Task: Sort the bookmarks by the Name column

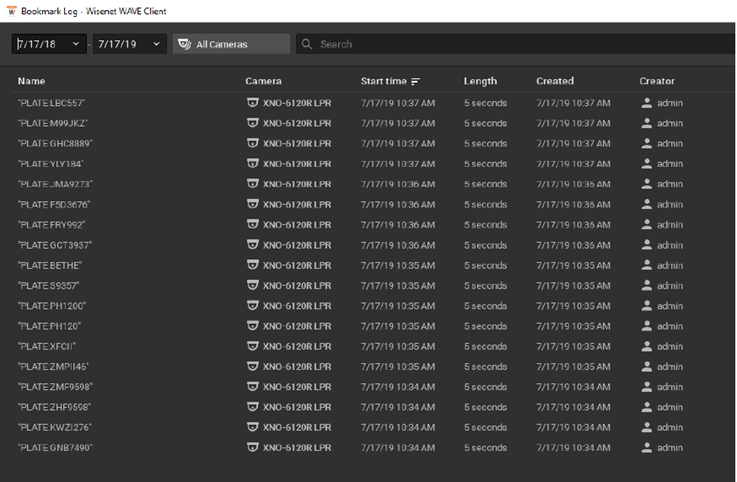Action: pos(31,81)
